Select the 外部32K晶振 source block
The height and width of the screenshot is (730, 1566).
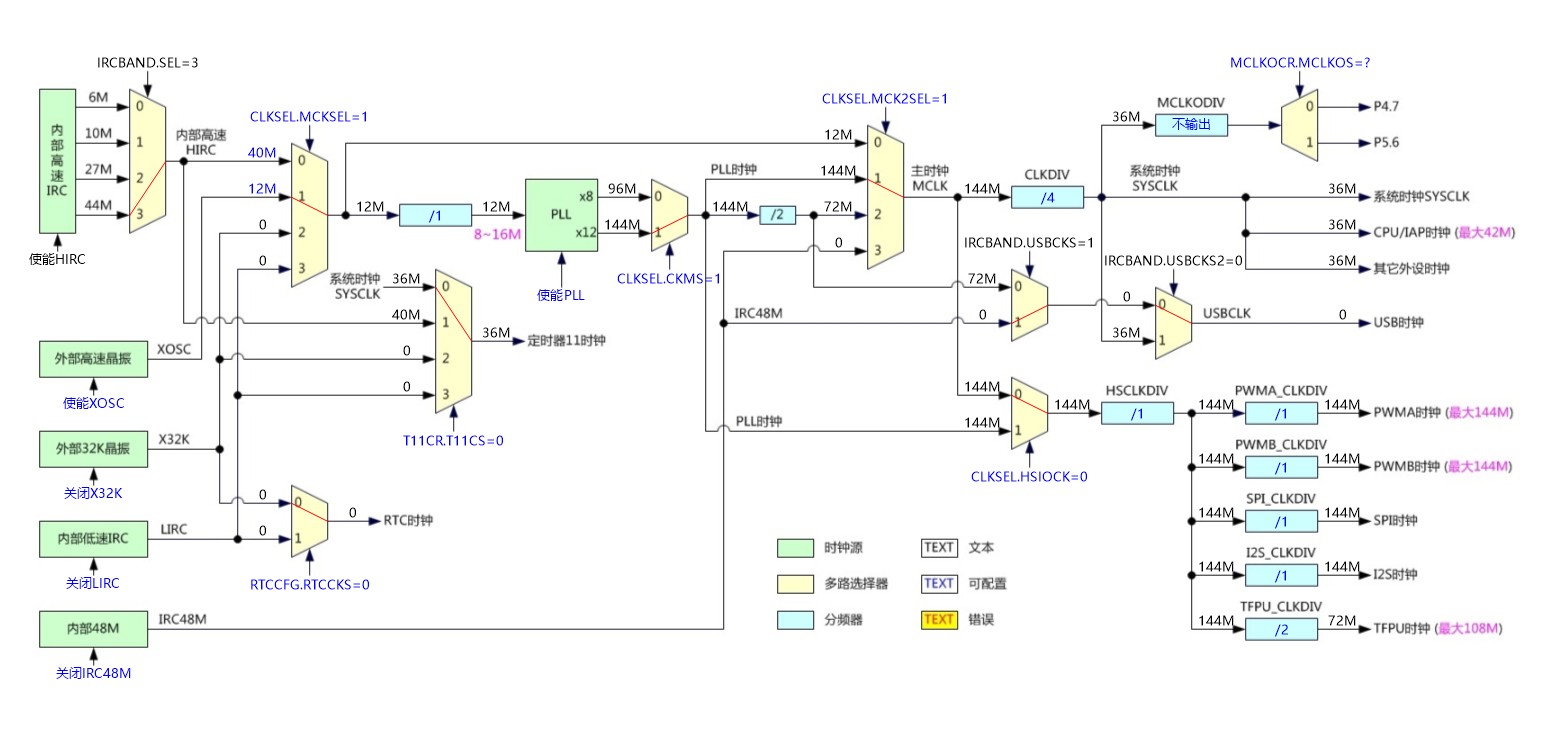92,450
